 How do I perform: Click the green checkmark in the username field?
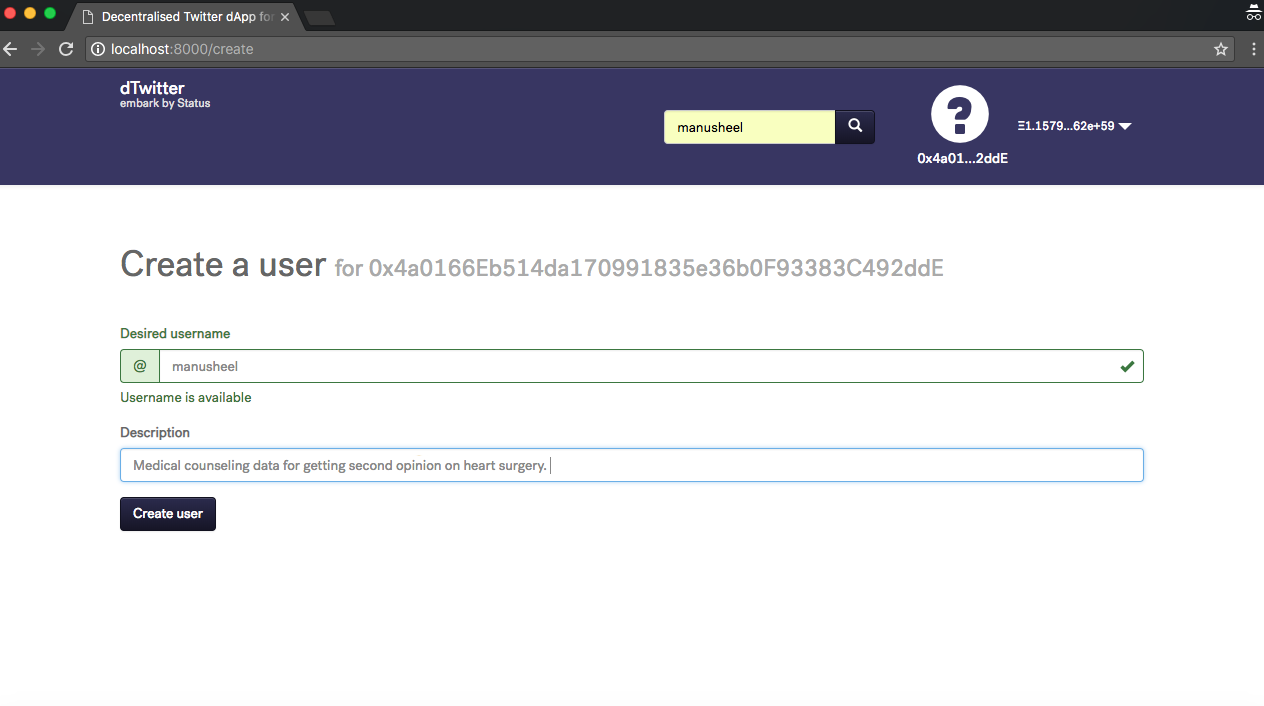click(1127, 365)
